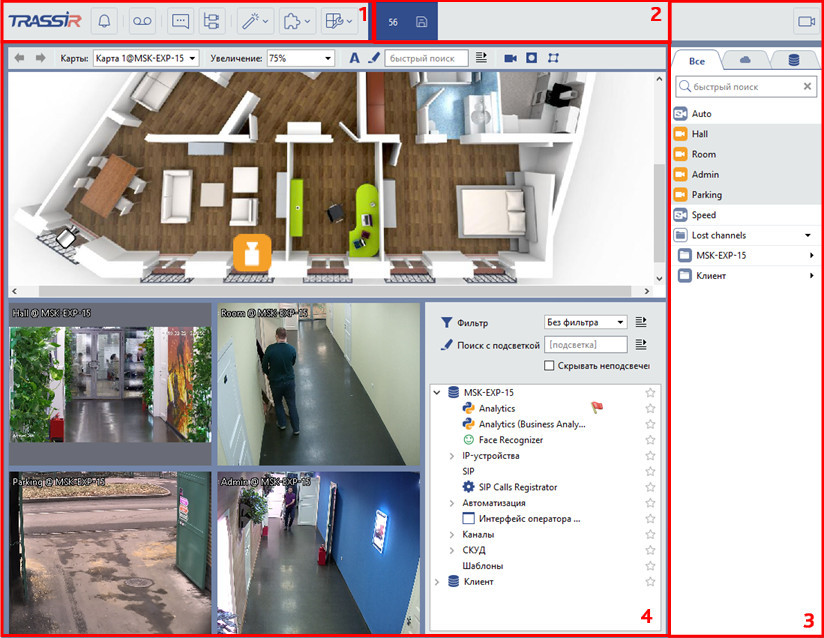
Task: Star the SIP Calls Registrator item
Action: pos(650,487)
